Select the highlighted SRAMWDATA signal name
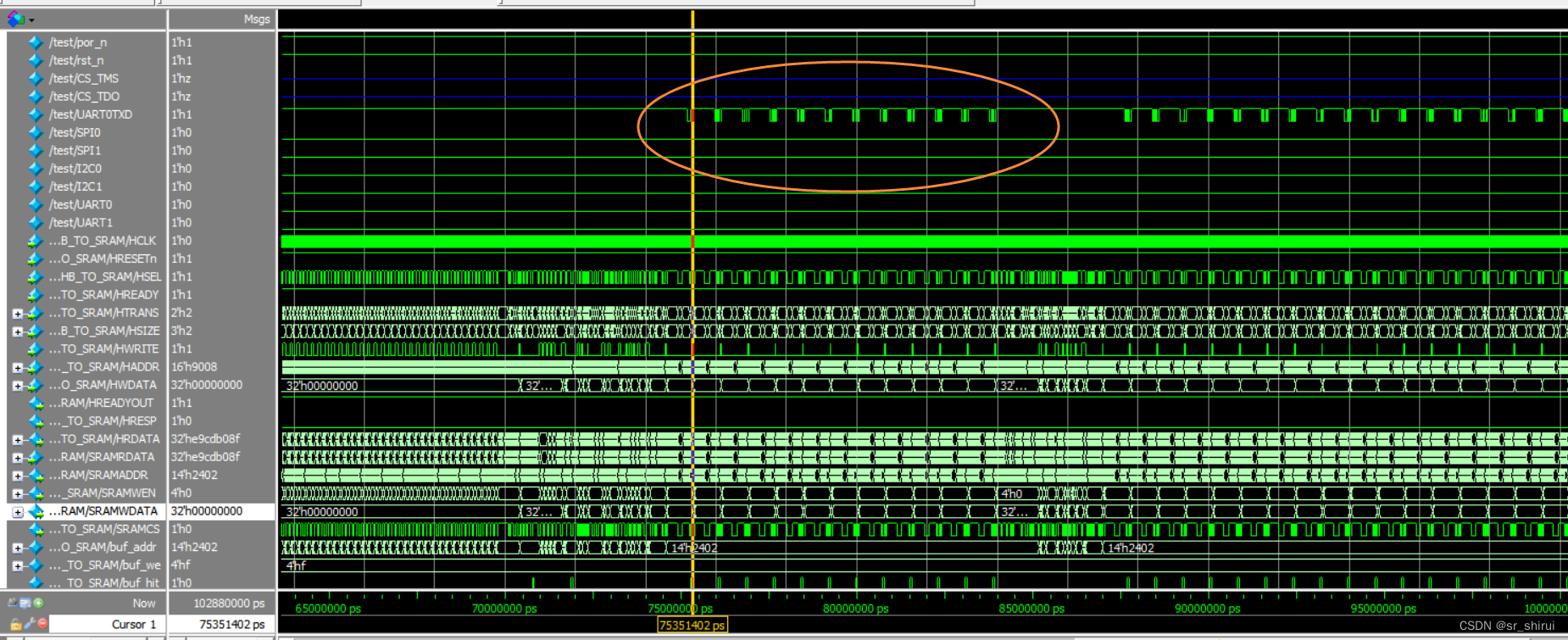Viewport: 1568px width, 640px height. tap(103, 511)
